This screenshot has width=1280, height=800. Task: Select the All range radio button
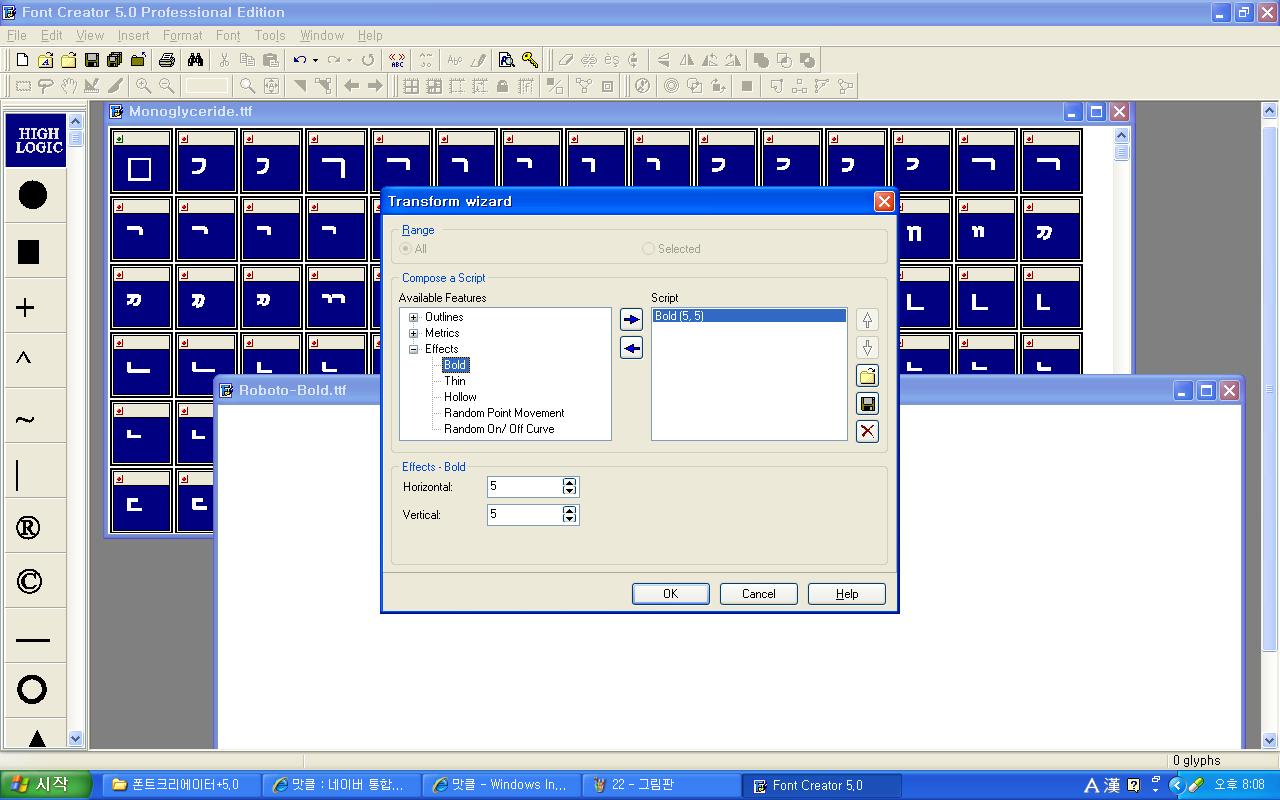[x=406, y=249]
